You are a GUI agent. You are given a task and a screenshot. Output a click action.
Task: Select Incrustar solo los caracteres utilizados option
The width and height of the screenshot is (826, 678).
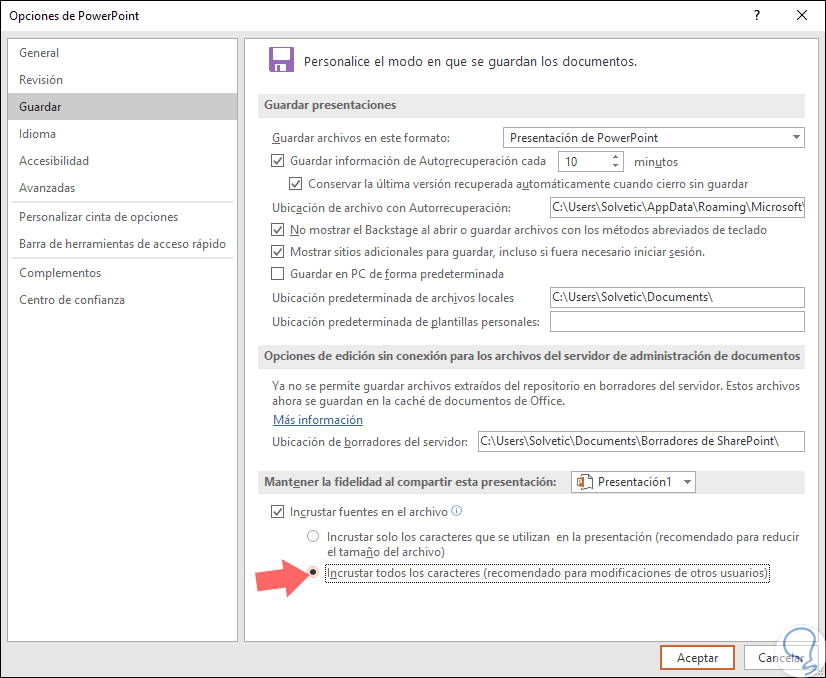pyautogui.click(x=313, y=536)
